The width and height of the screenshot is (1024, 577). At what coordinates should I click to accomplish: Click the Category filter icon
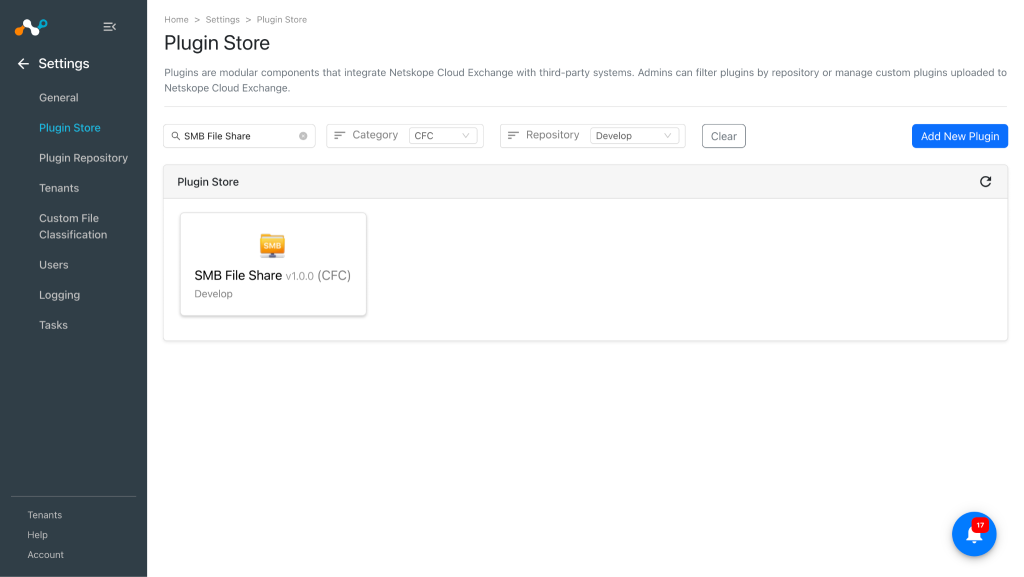[340, 135]
